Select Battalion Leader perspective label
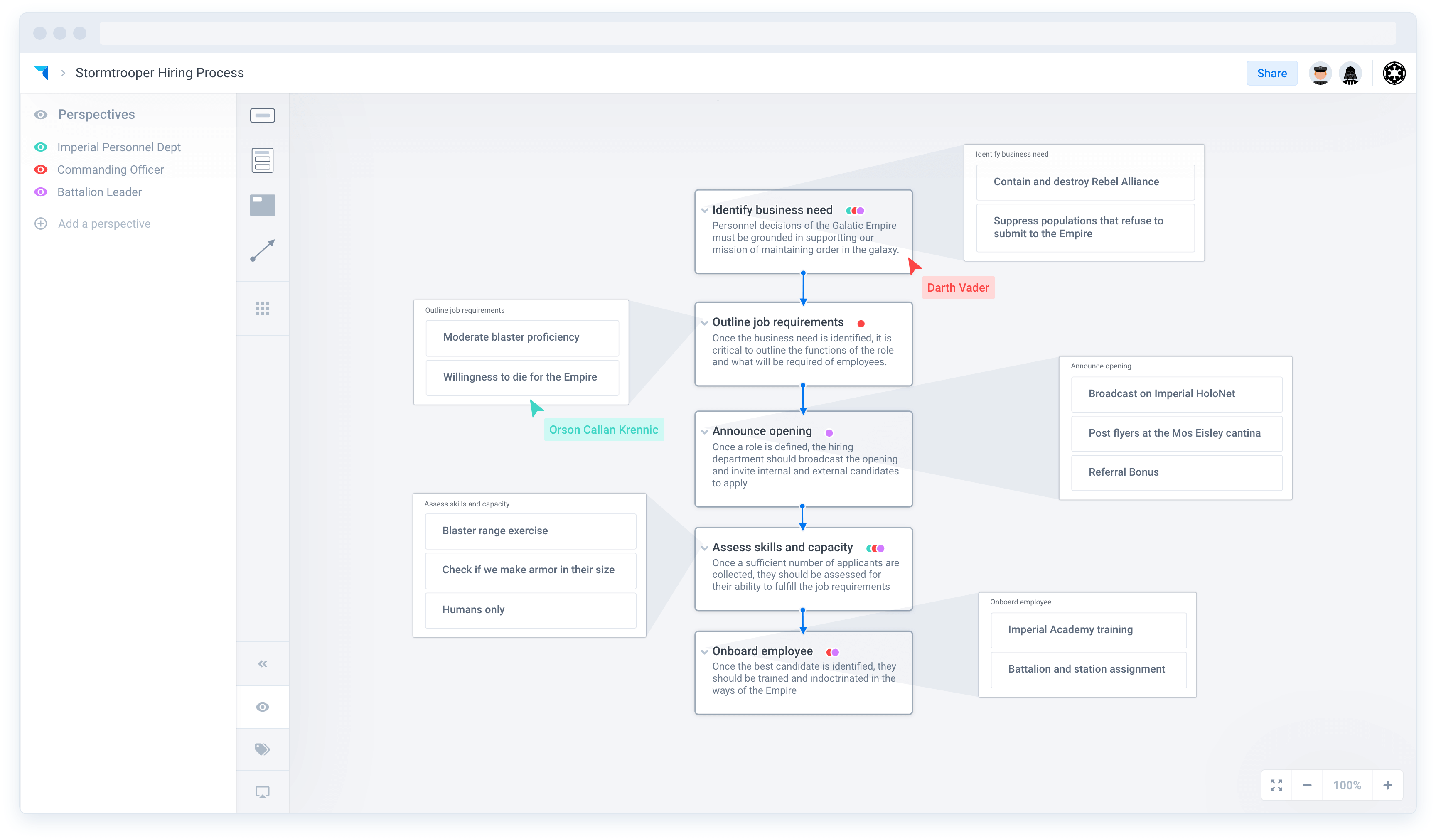The height and width of the screenshot is (840, 1436). [99, 192]
